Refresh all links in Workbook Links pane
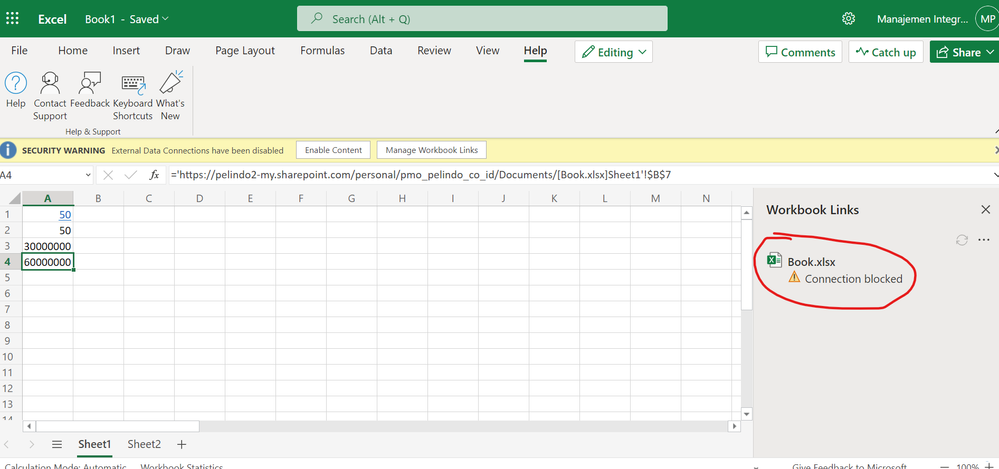 click(x=962, y=240)
